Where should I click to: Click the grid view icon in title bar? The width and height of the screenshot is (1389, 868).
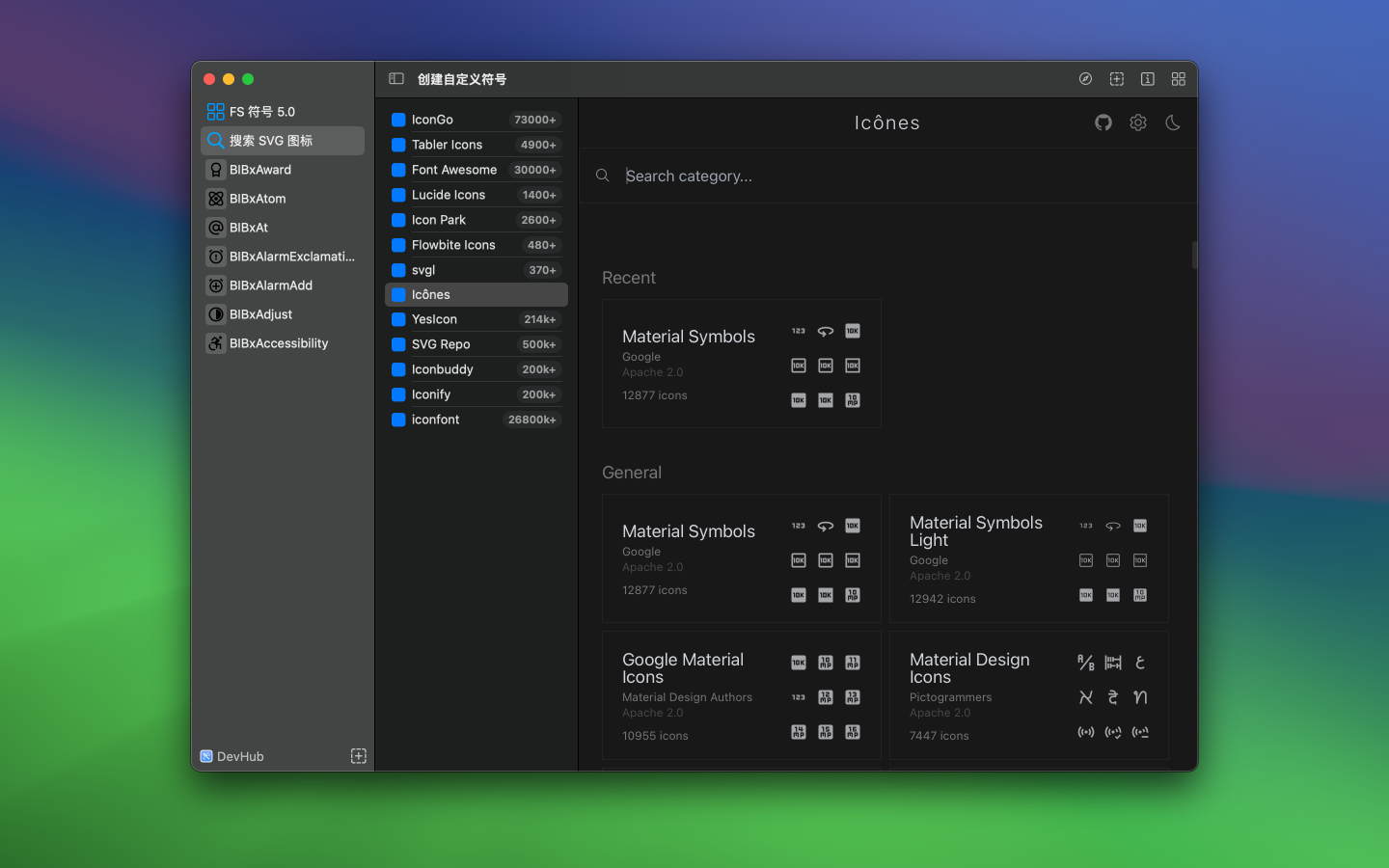(x=1178, y=79)
